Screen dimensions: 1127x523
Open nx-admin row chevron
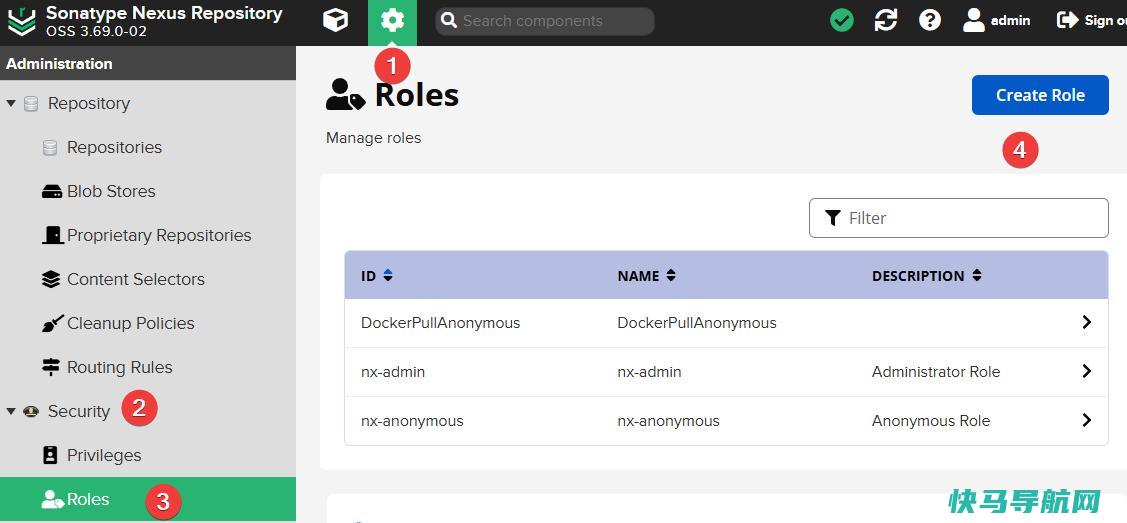click(1086, 371)
